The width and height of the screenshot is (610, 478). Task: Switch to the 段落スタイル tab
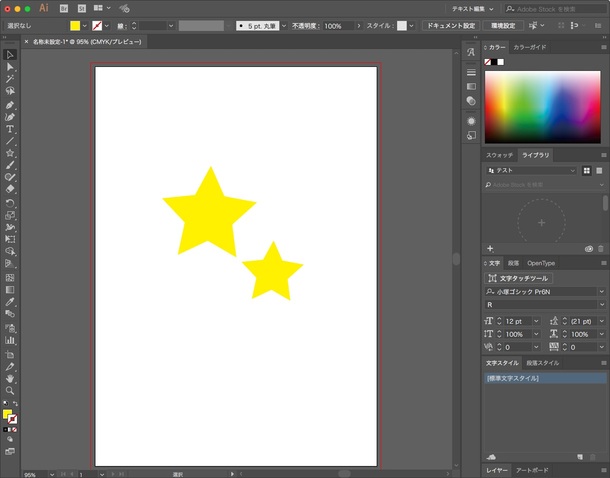(x=542, y=363)
